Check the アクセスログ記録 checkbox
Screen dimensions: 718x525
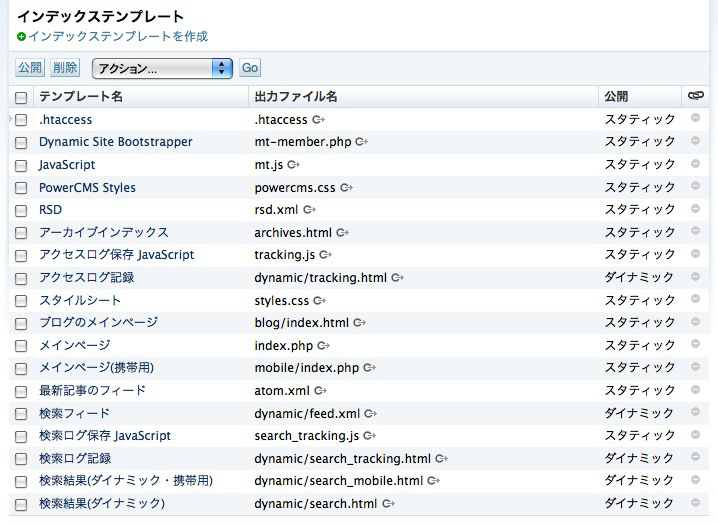tap(21, 278)
